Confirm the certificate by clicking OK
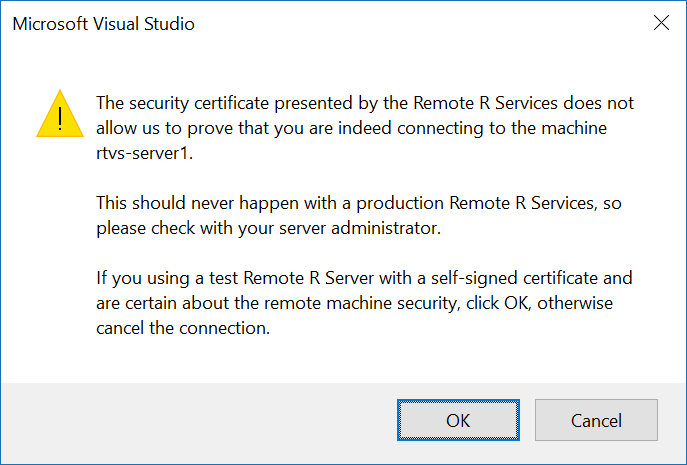Screen dimensions: 687x465 458,420
